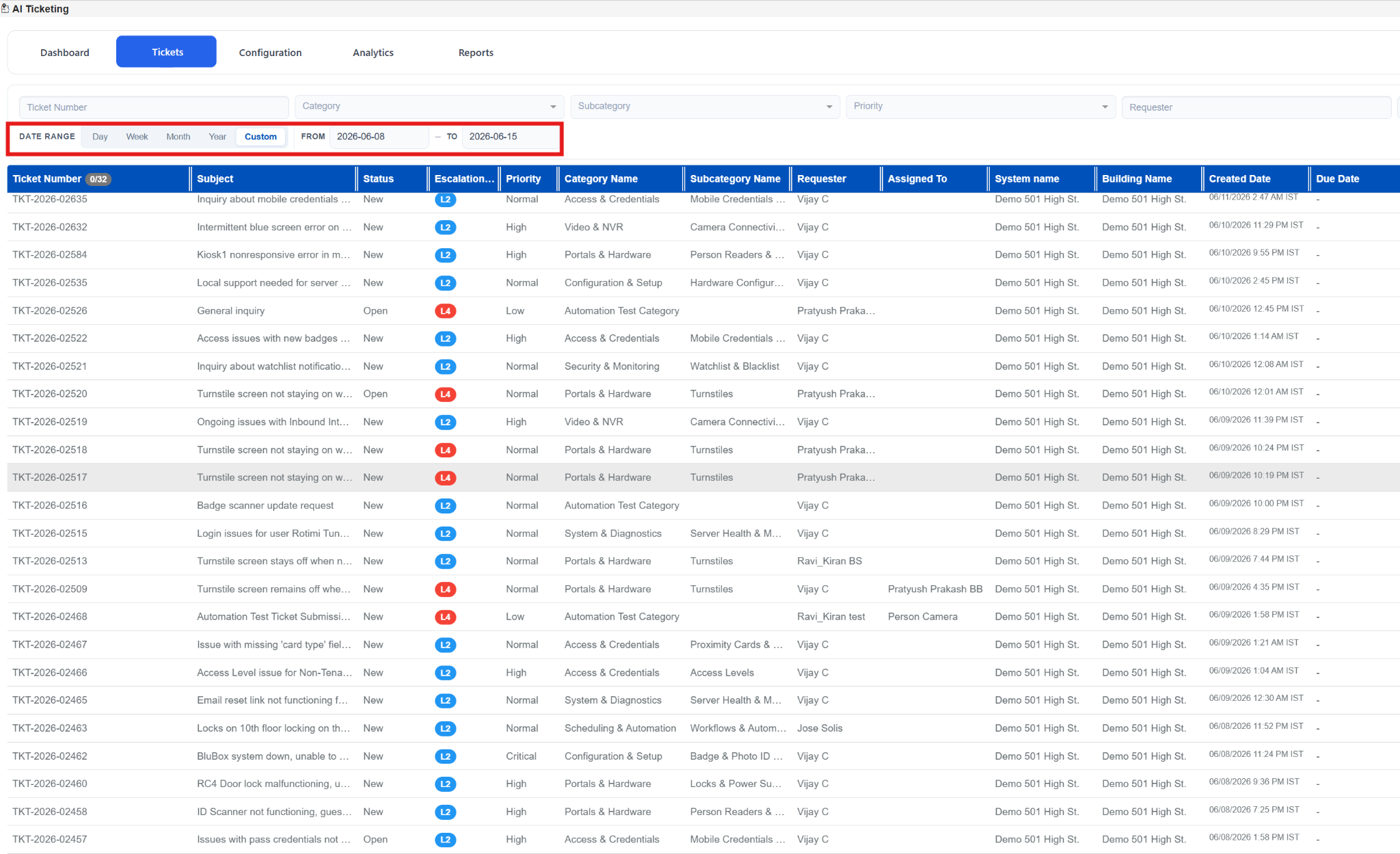
Task: Click L2 badge on TKT-2026-02467 row
Action: coord(445,645)
